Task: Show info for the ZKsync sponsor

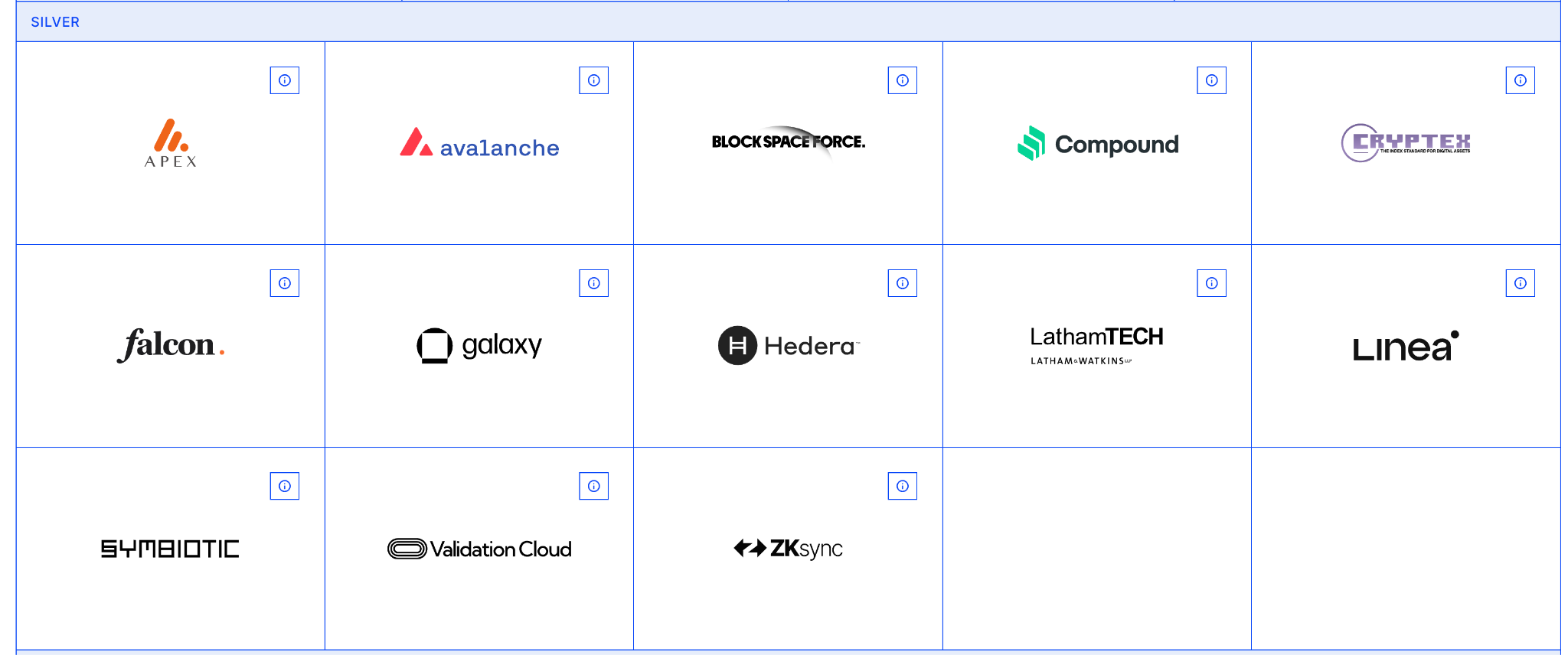Action: (x=903, y=486)
